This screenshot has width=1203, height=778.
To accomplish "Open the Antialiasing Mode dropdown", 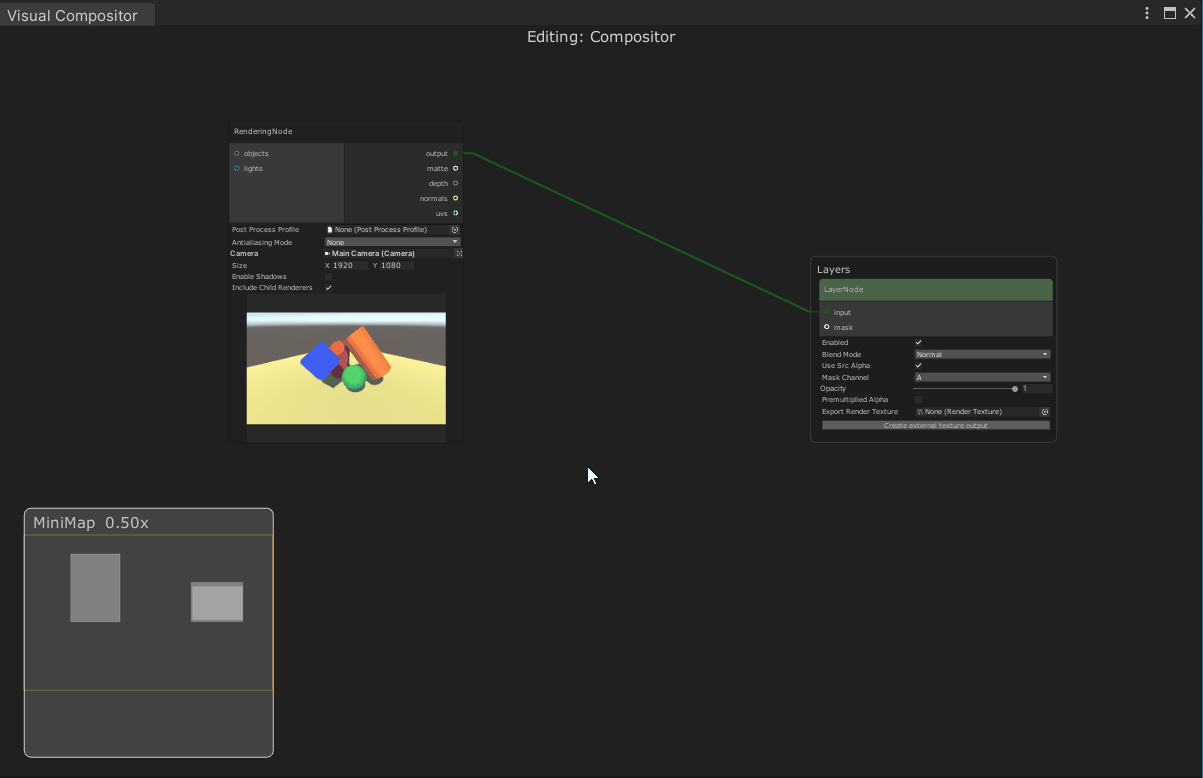I will (391, 241).
